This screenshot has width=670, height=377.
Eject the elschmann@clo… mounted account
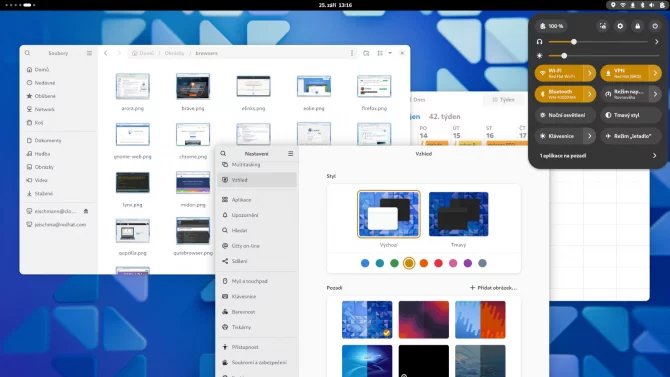click(x=86, y=211)
